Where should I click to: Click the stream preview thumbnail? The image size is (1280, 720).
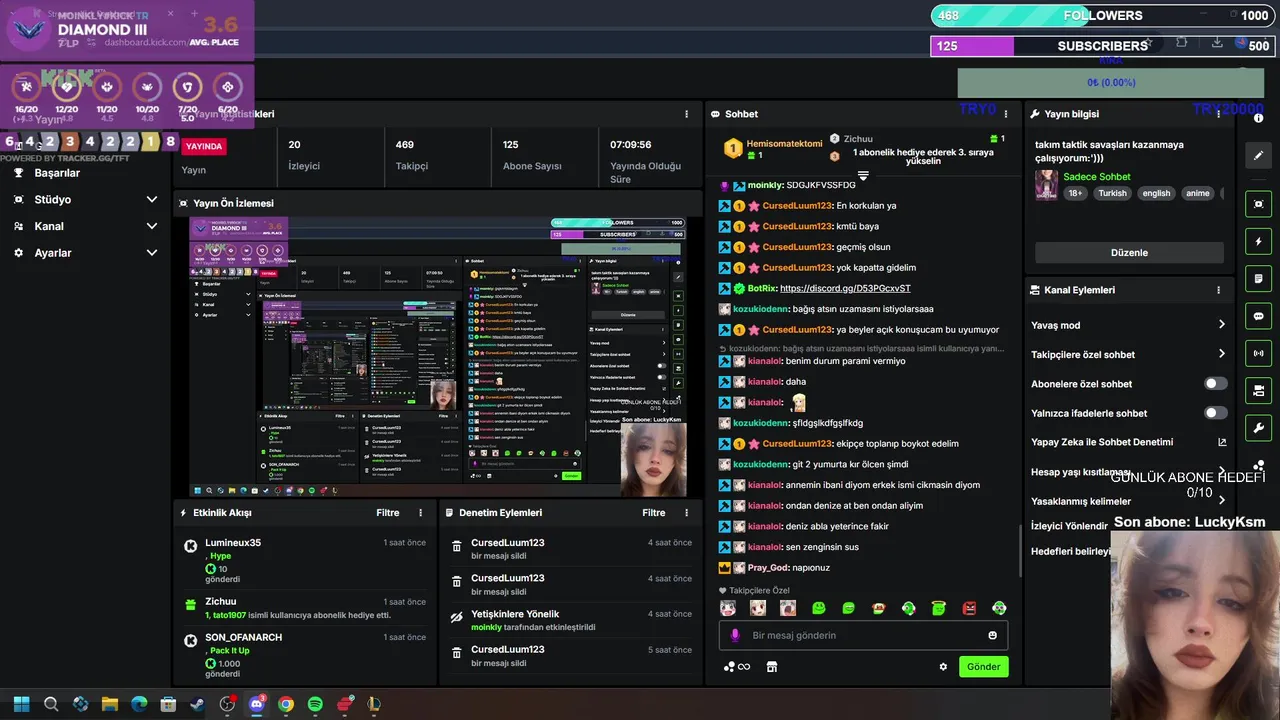click(x=438, y=356)
